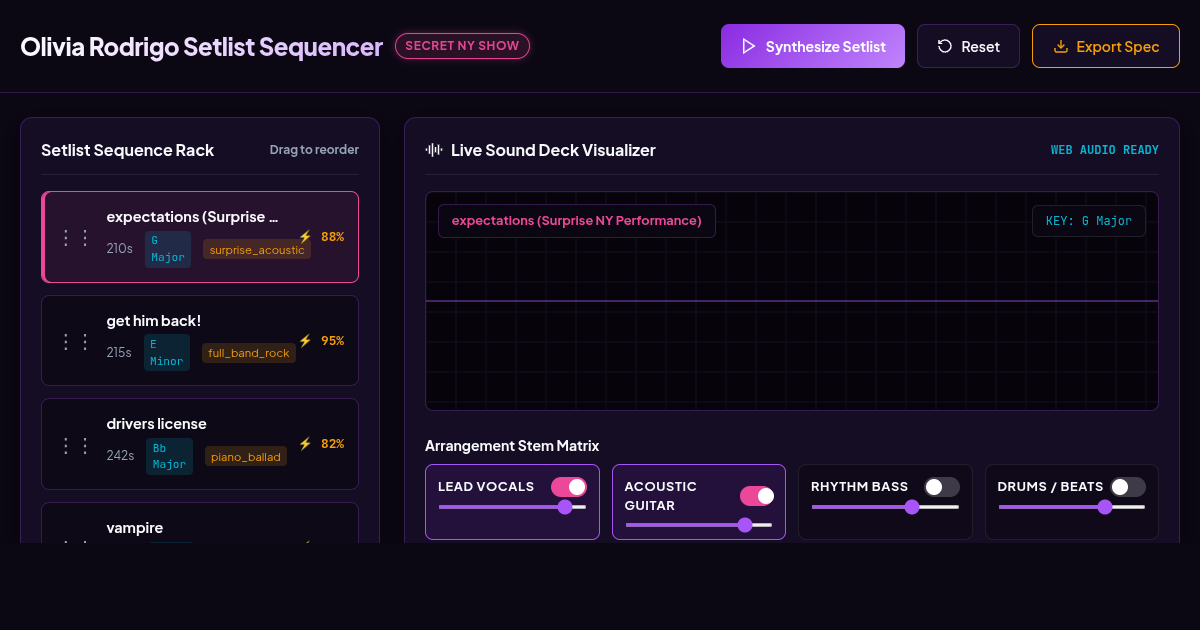
Task: Select the vampire song card
Action: pyautogui.click(x=200, y=523)
